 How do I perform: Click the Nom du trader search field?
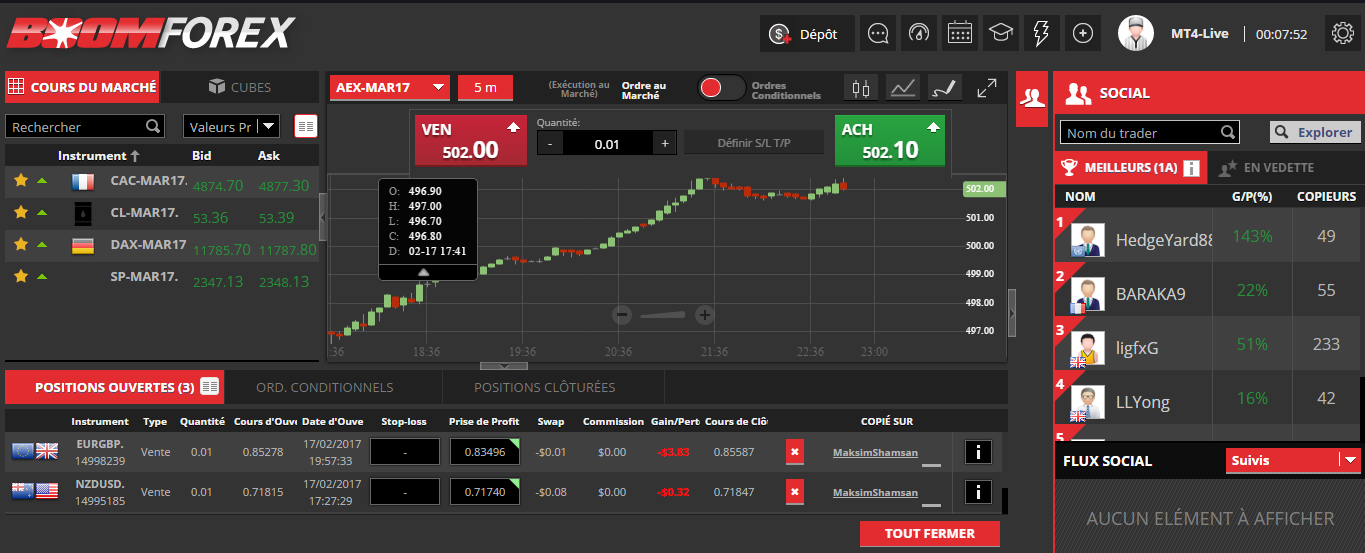pos(1140,132)
